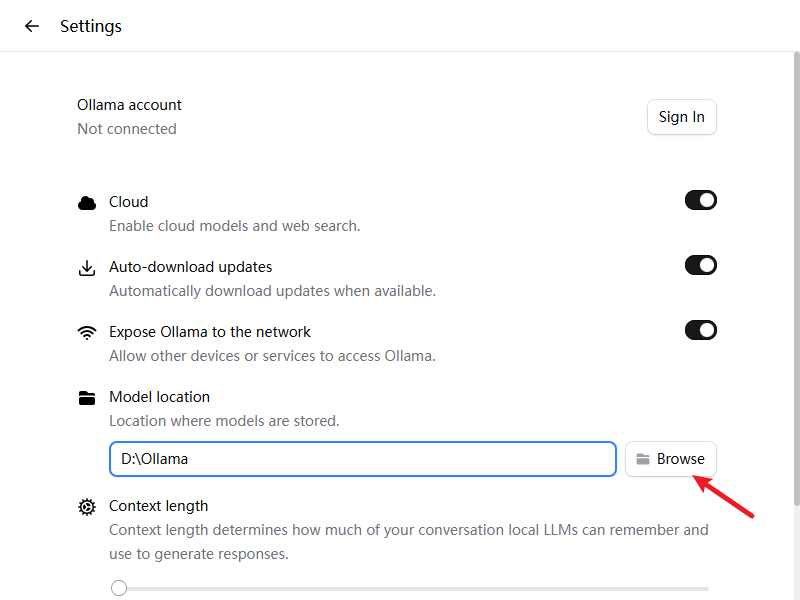Click the Model location folder icon
Image resolution: width=800 pixels, height=600 pixels.
pyautogui.click(x=87, y=398)
